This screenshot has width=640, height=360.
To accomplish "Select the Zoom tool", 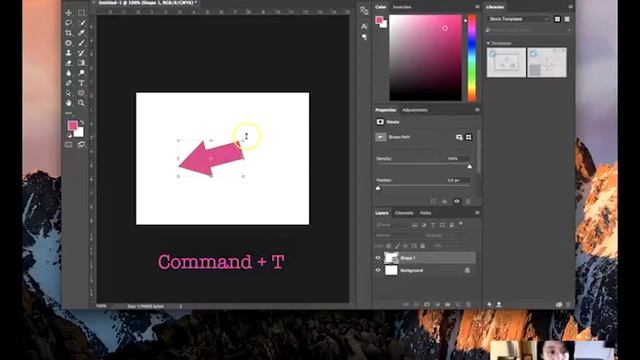I will [81, 103].
